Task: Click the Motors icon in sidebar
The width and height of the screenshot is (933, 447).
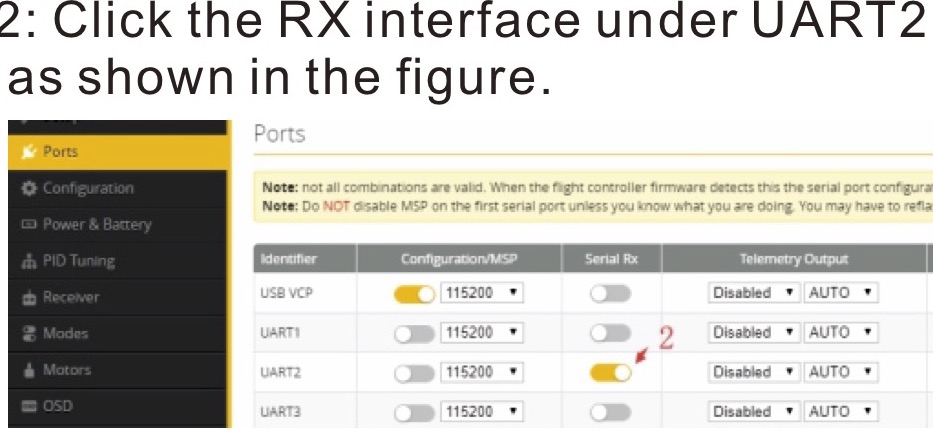Action: pyautogui.click(x=29, y=370)
